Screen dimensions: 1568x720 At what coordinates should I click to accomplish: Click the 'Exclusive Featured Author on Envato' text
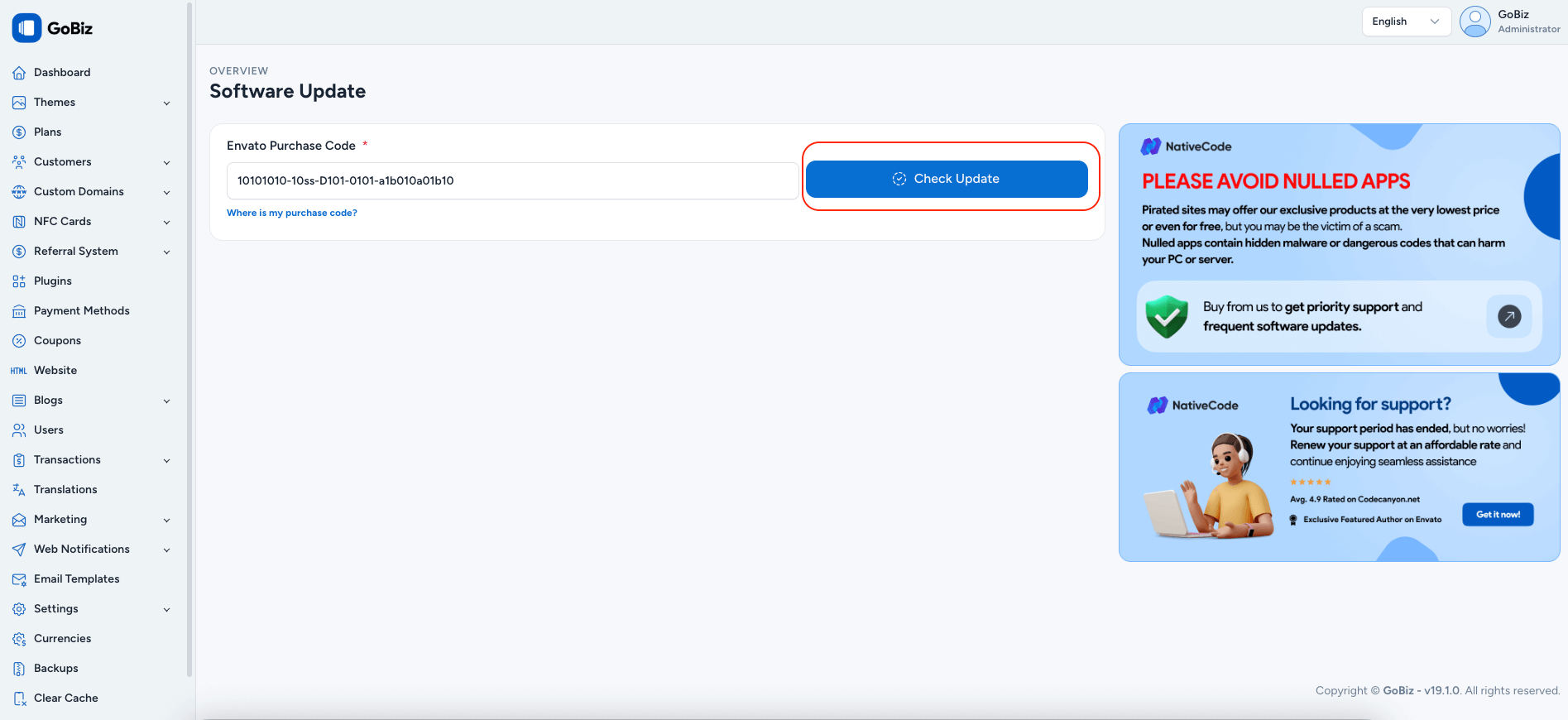(x=1372, y=520)
